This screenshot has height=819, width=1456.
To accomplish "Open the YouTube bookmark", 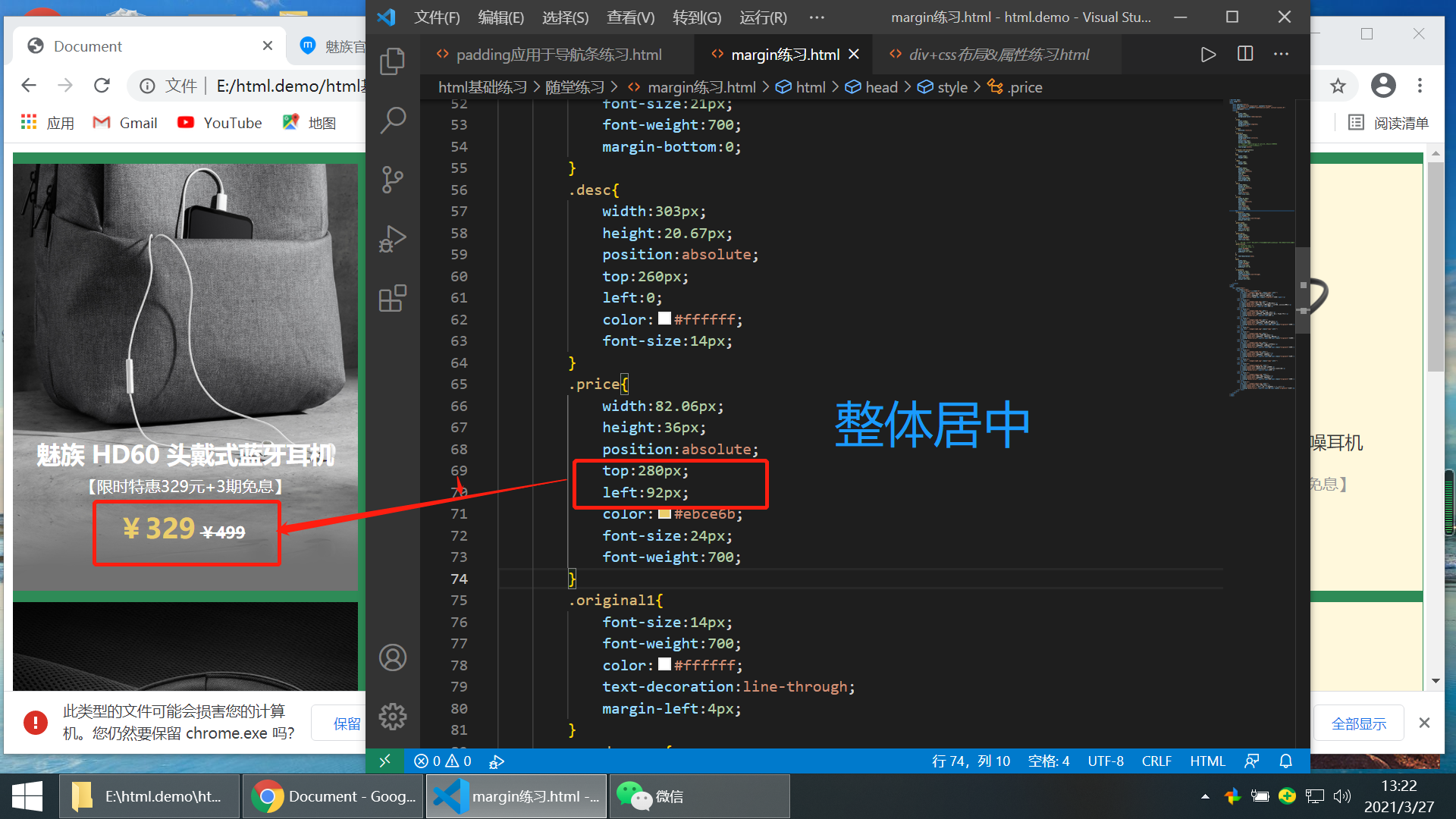I will point(219,123).
